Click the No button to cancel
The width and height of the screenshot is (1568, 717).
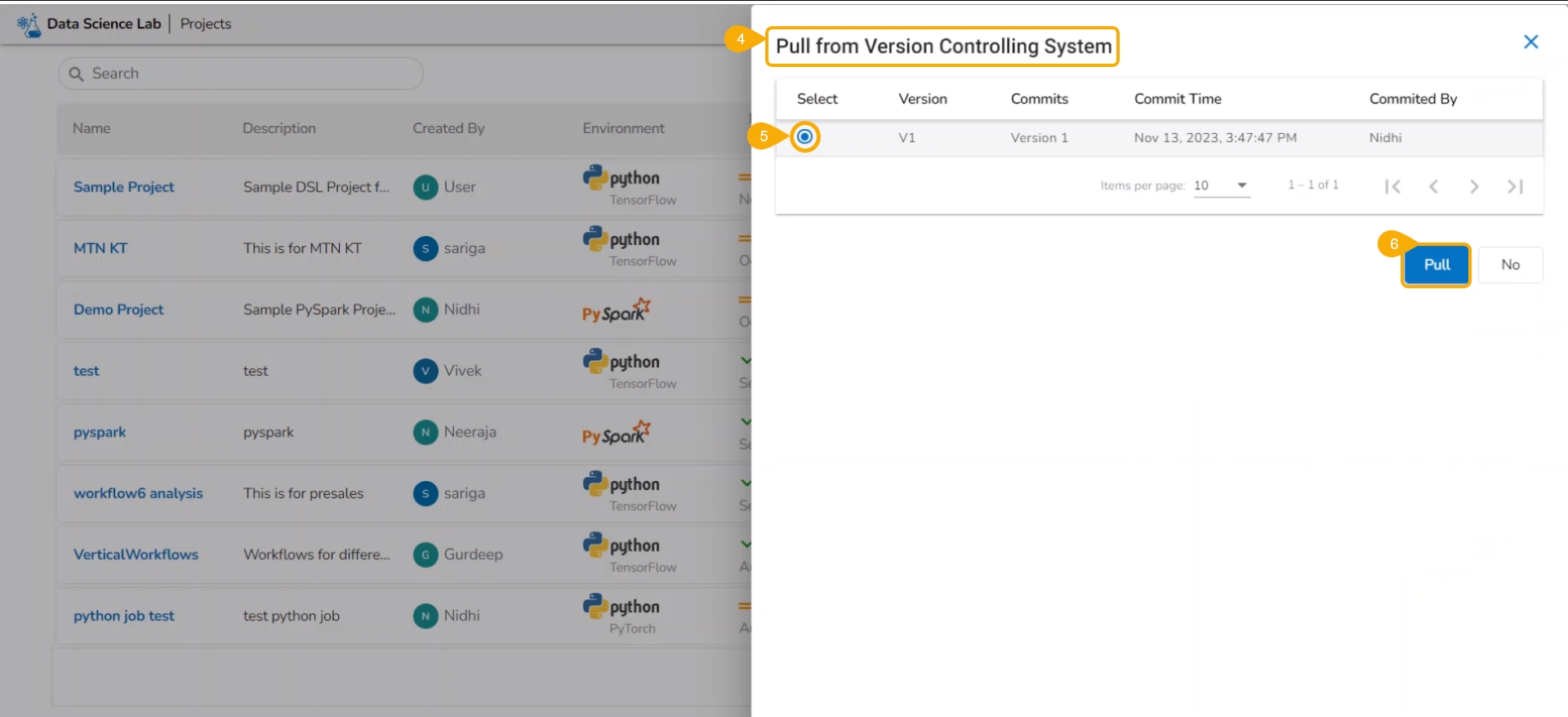click(1510, 265)
